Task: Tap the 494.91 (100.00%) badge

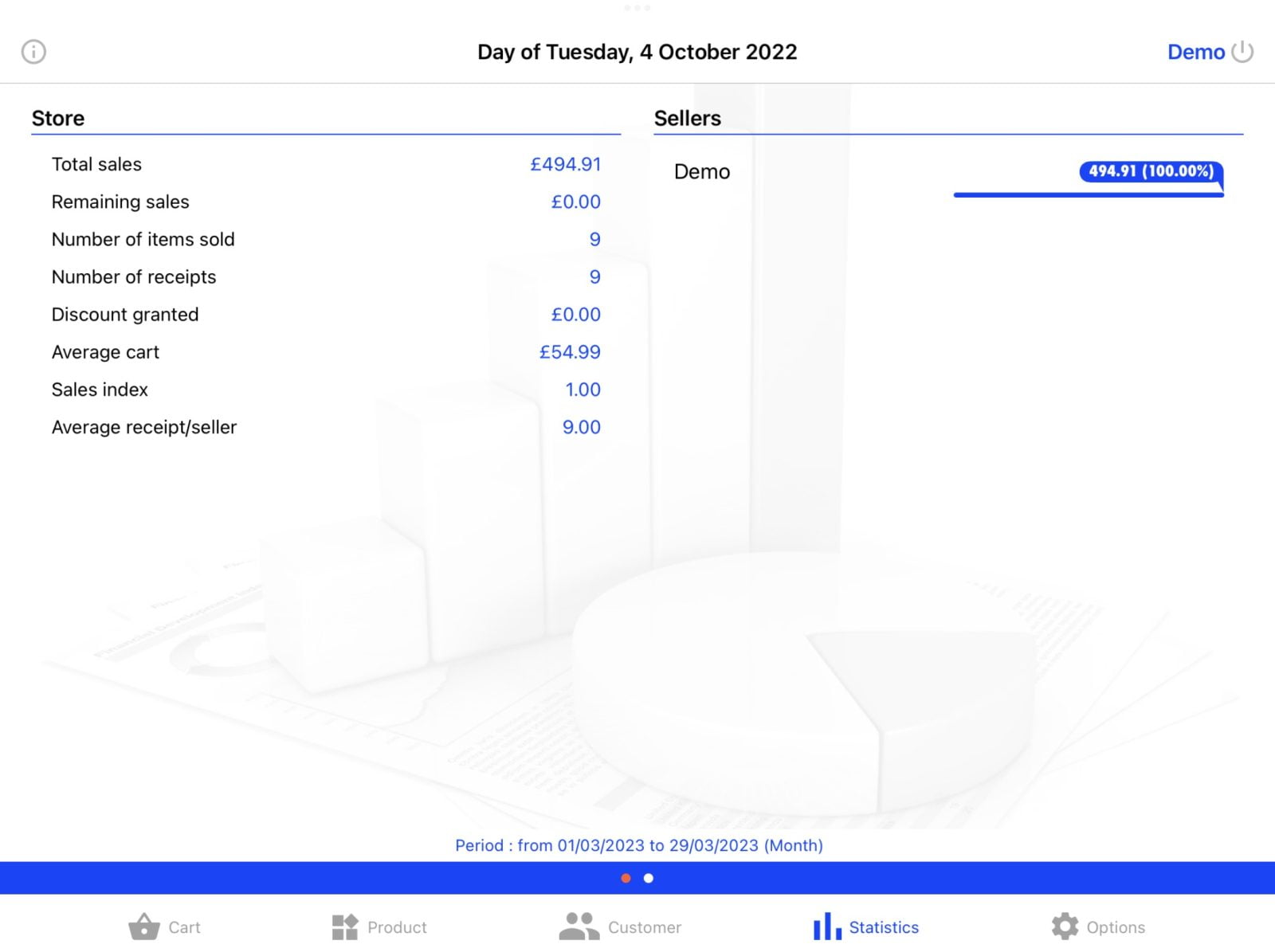Action: point(1151,171)
